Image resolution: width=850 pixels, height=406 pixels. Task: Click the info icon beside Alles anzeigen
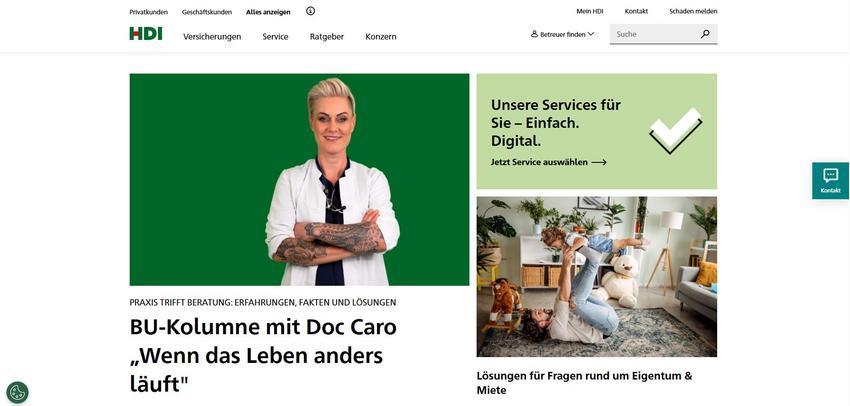310,11
